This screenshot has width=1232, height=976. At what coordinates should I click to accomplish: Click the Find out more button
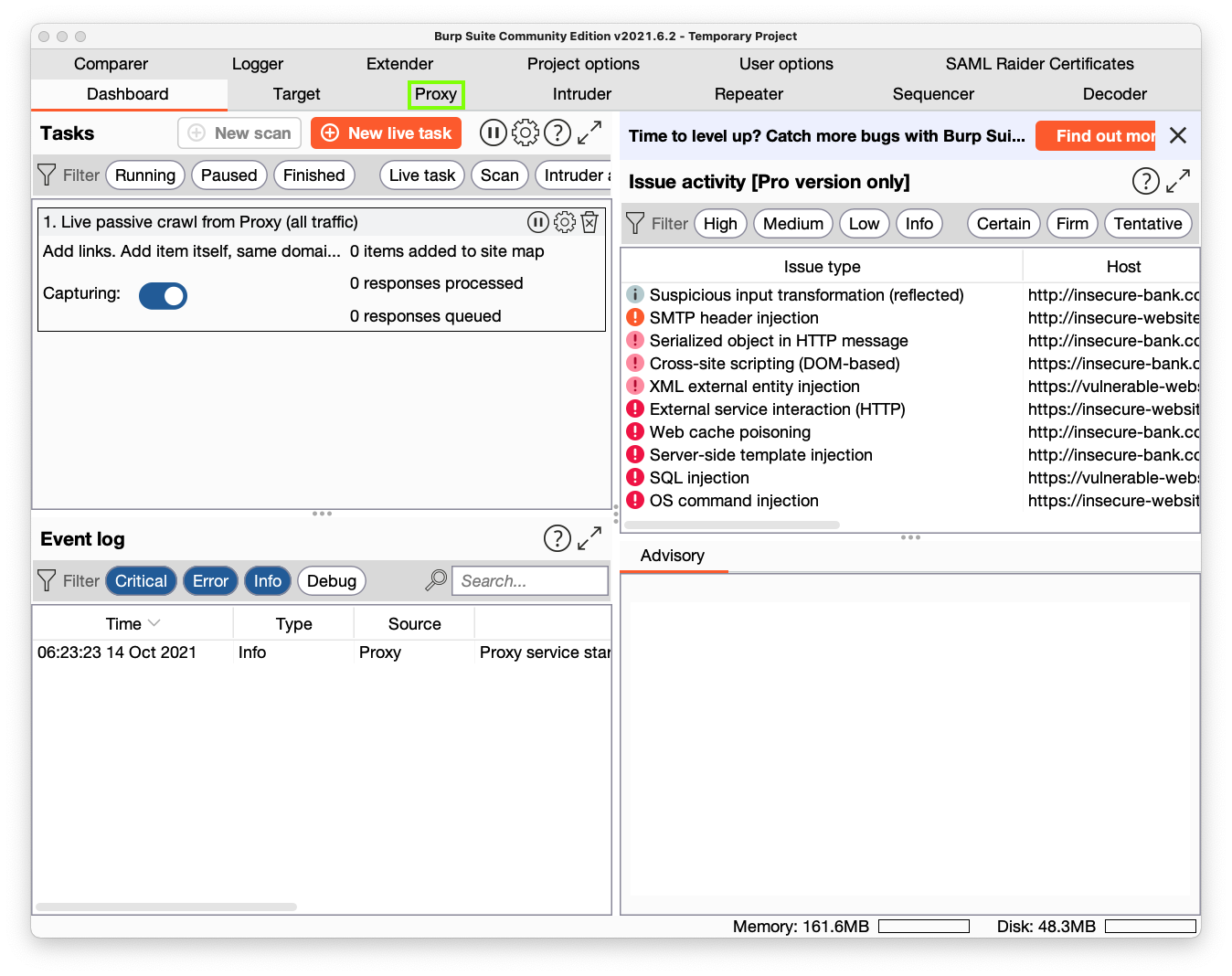click(x=1096, y=136)
